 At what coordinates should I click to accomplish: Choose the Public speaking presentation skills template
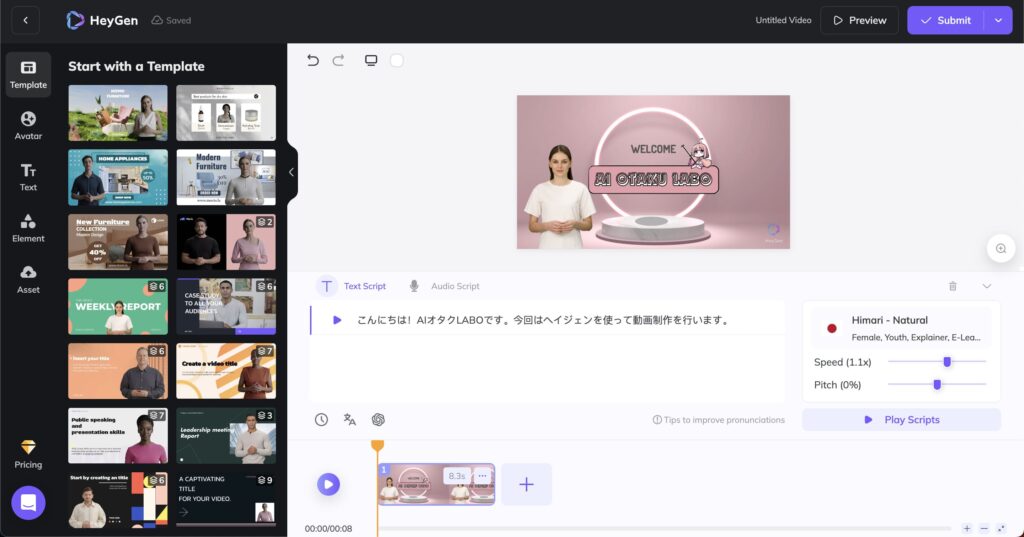118,436
